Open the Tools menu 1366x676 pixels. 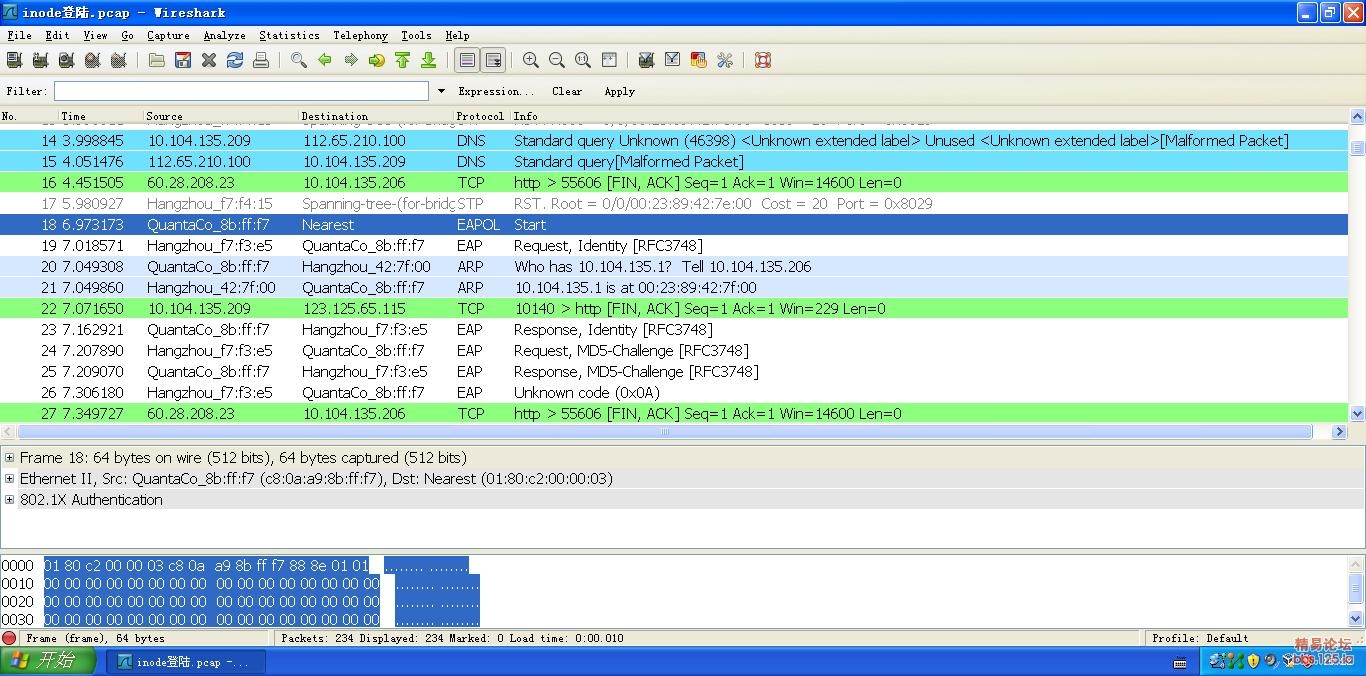pyautogui.click(x=416, y=35)
